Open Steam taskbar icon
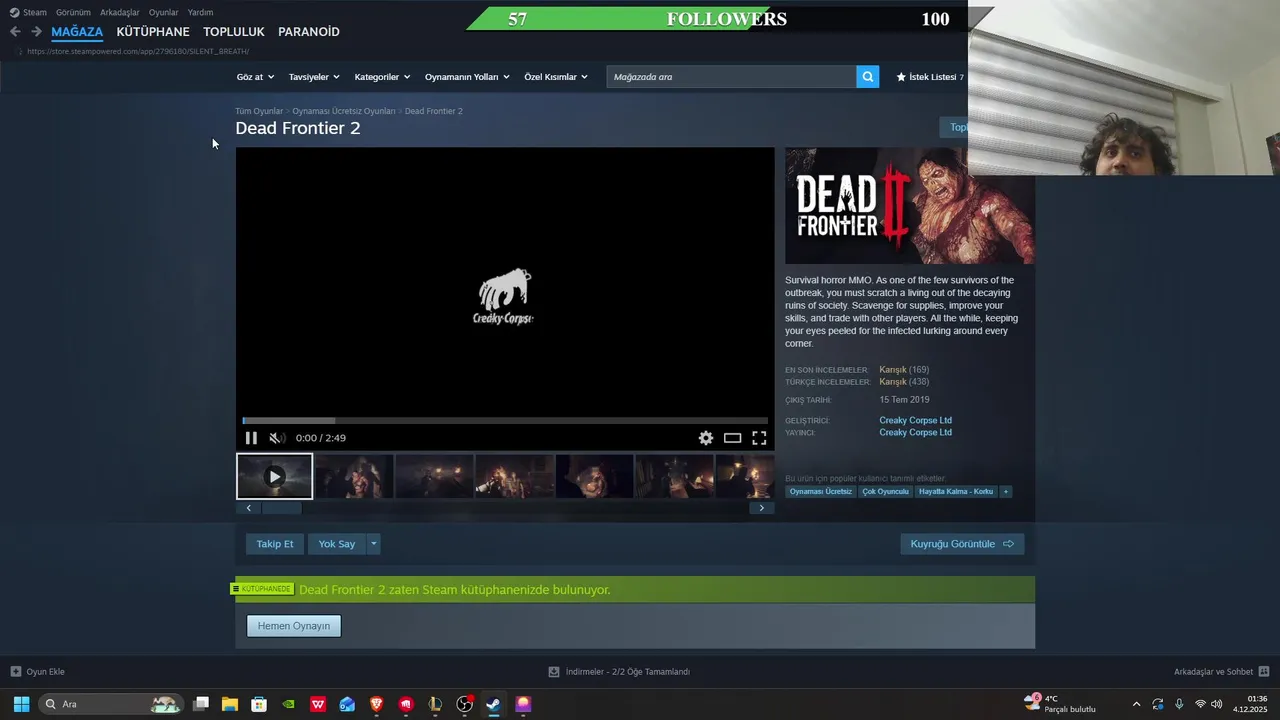The image size is (1280, 720). coord(494,704)
